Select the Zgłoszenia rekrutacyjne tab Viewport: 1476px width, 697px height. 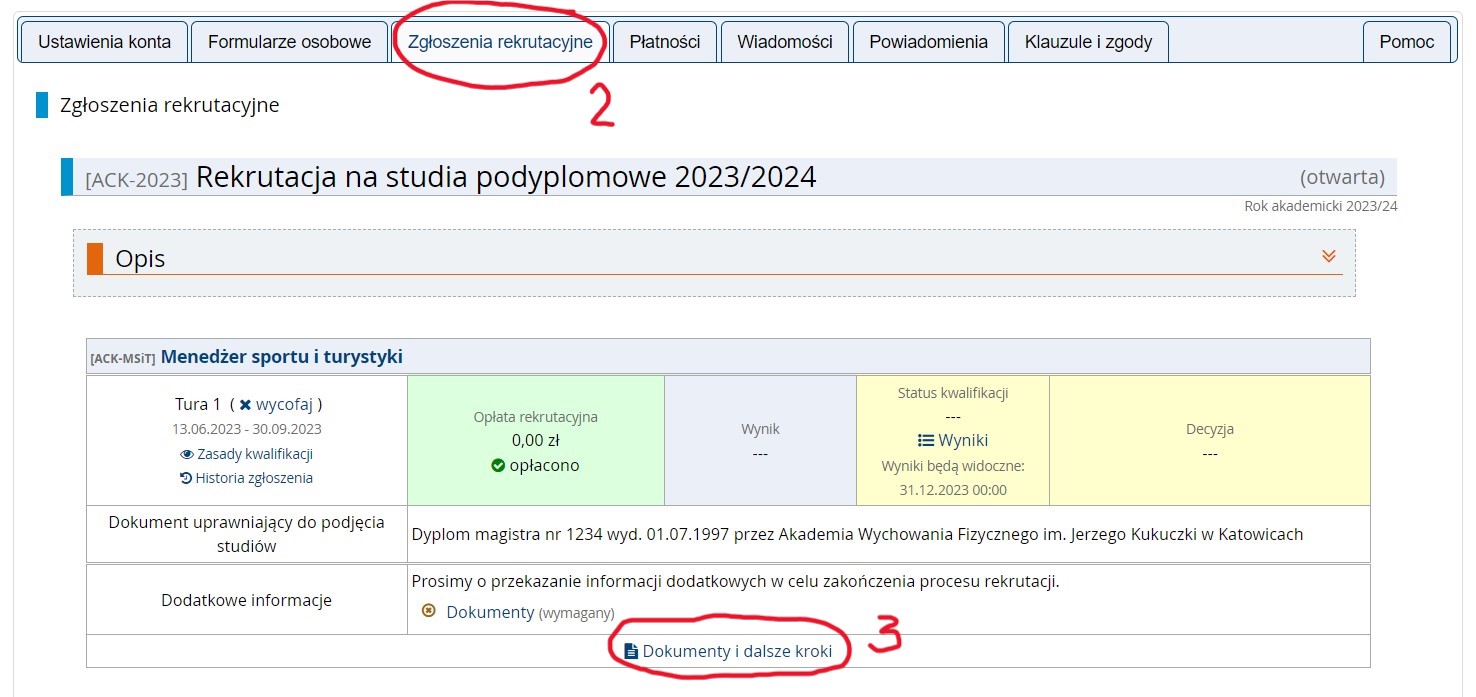[x=500, y=41]
